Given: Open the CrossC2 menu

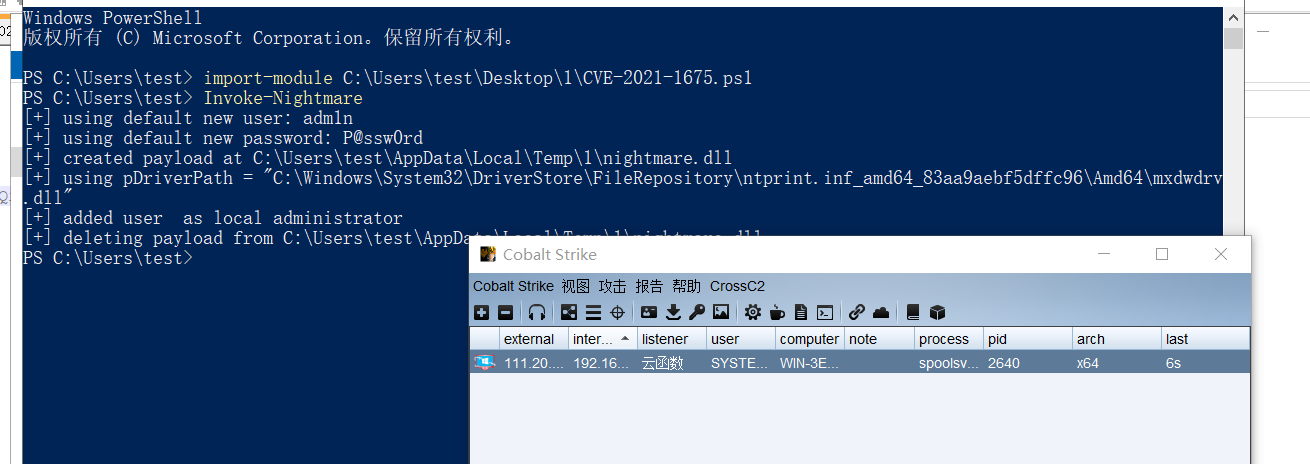Looking at the screenshot, I should (738, 286).
